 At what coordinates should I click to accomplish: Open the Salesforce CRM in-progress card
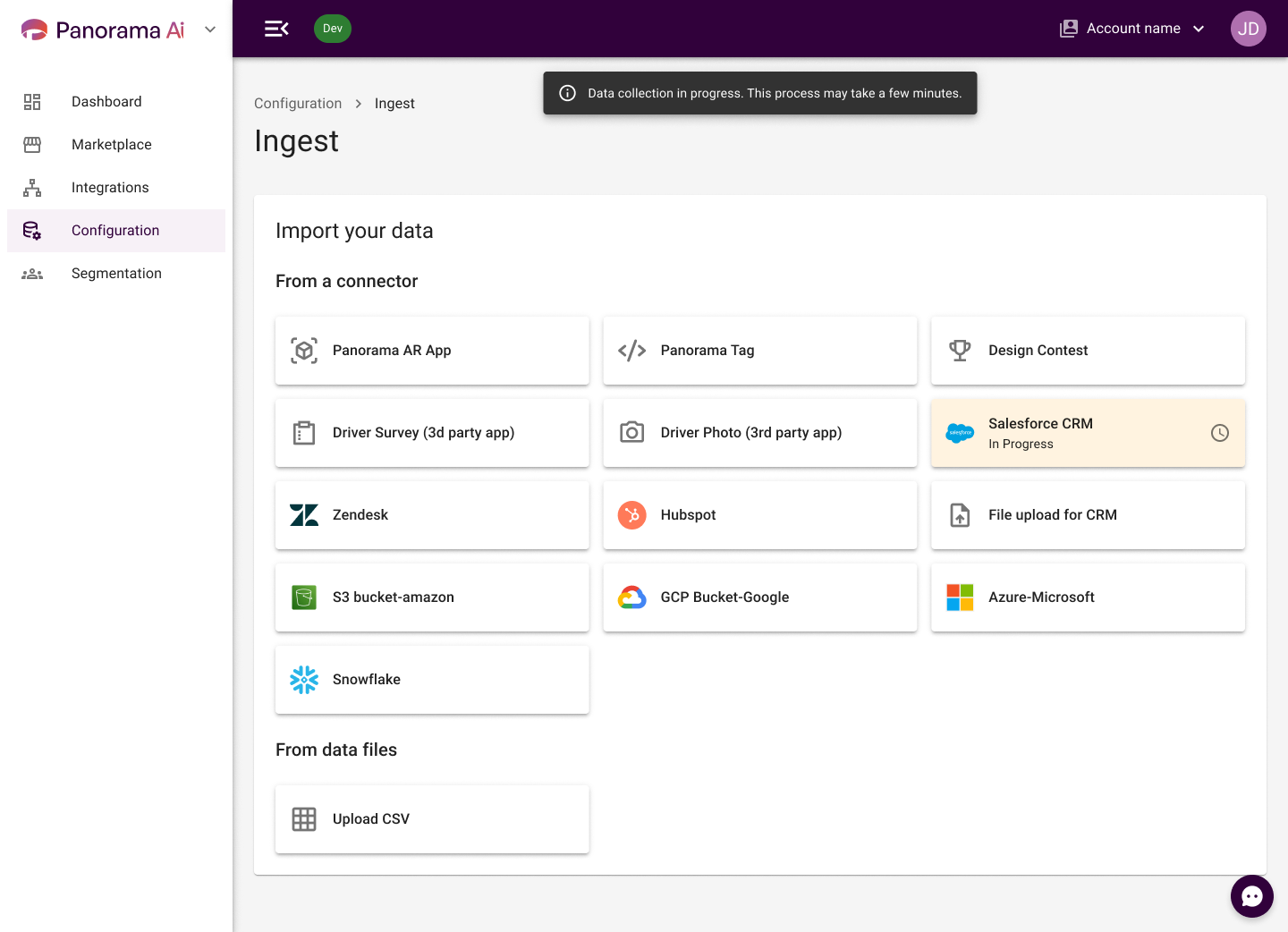[x=1088, y=433]
